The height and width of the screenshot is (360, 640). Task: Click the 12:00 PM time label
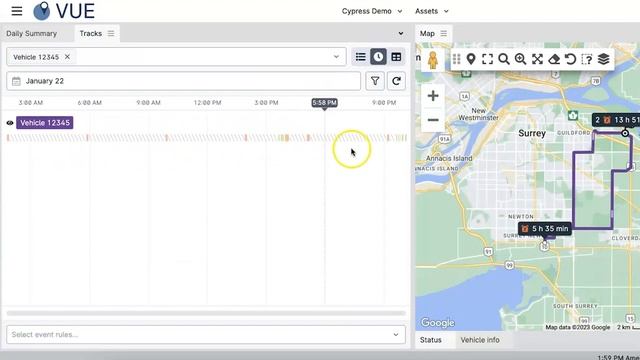[207, 103]
